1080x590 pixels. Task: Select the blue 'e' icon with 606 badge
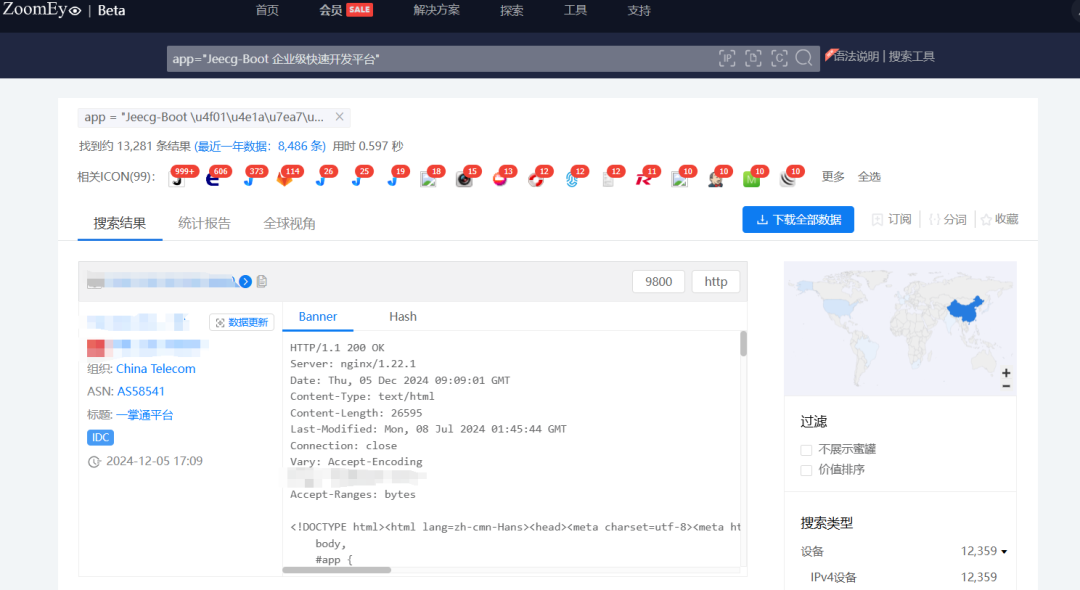point(213,180)
